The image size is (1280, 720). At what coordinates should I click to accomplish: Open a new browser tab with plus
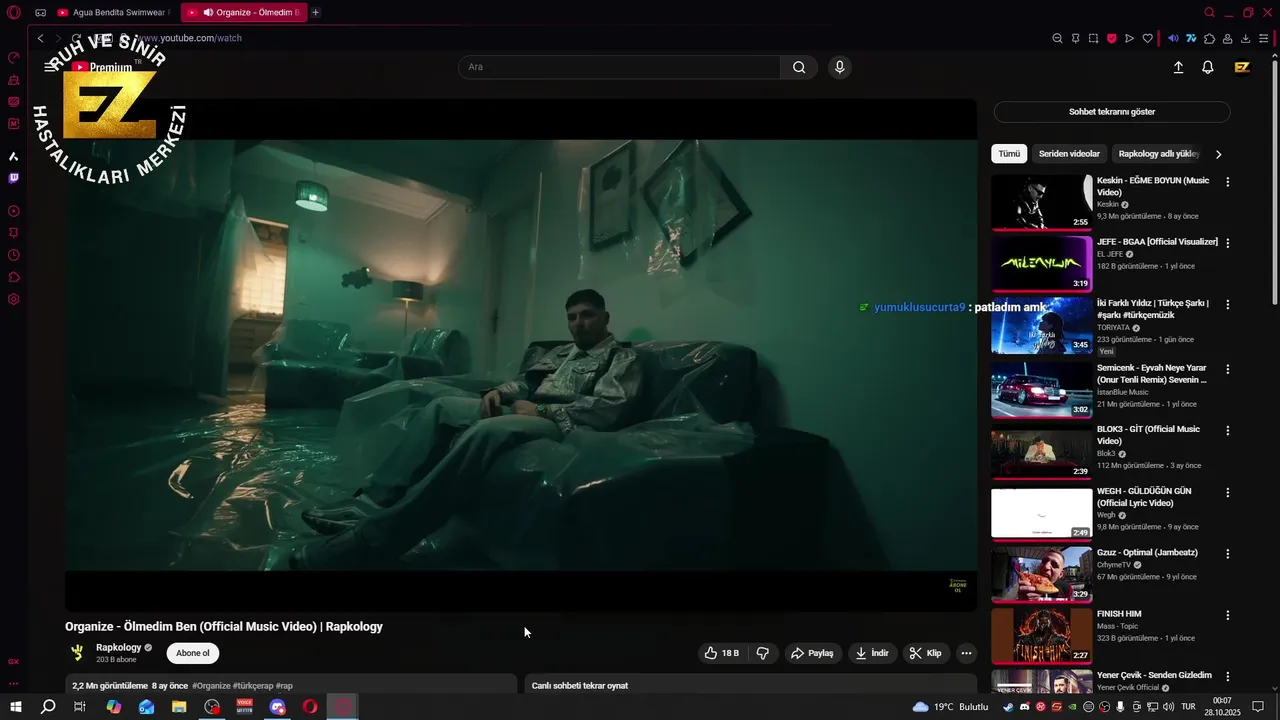[316, 13]
